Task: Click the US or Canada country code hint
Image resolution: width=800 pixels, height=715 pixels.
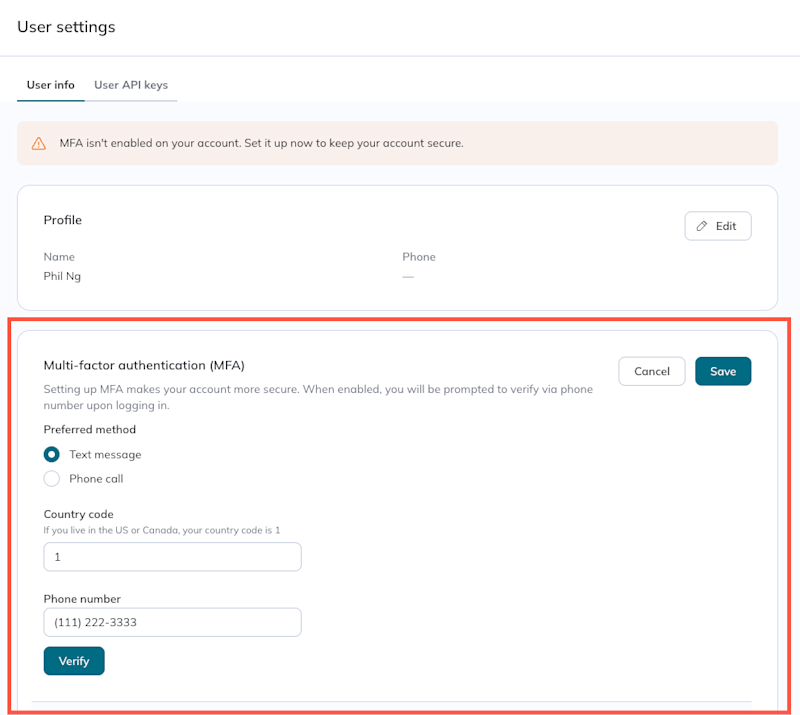Action: pos(162,530)
